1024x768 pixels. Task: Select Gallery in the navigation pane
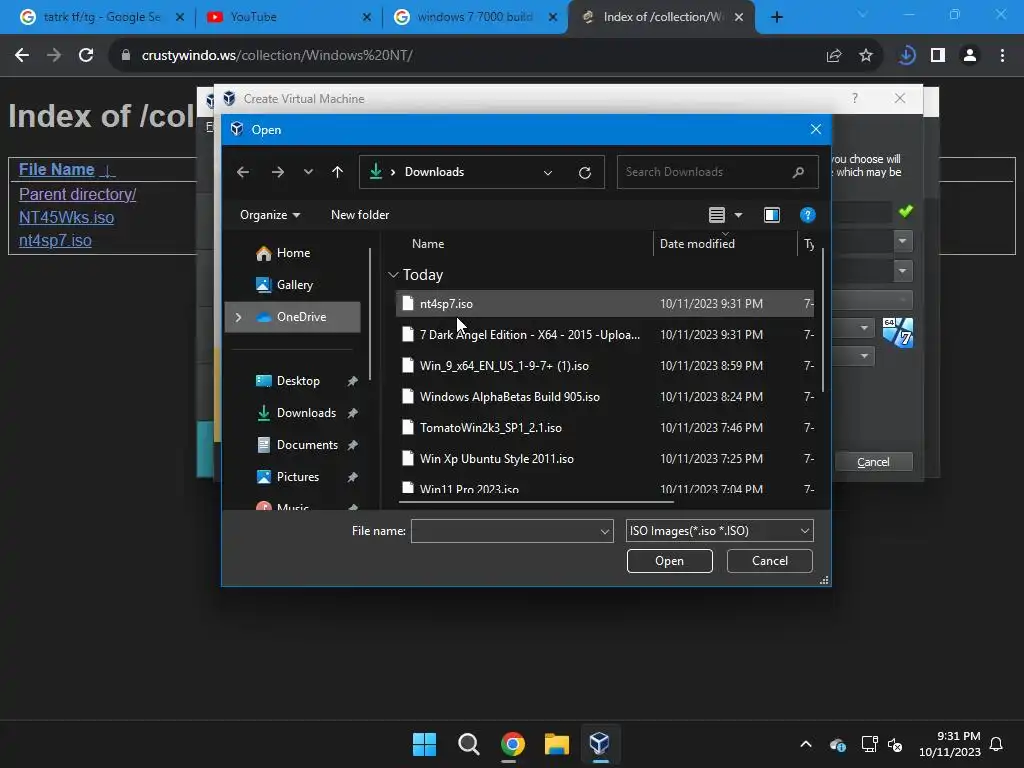[x=295, y=285]
